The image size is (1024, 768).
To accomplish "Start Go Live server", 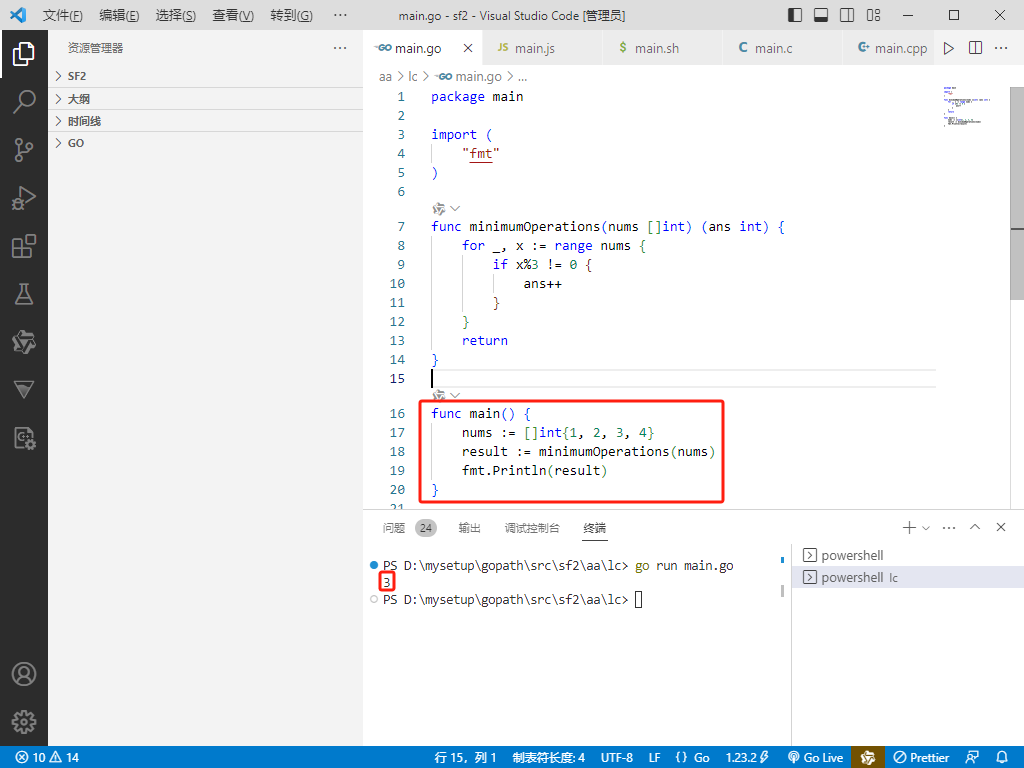I will (x=816, y=758).
